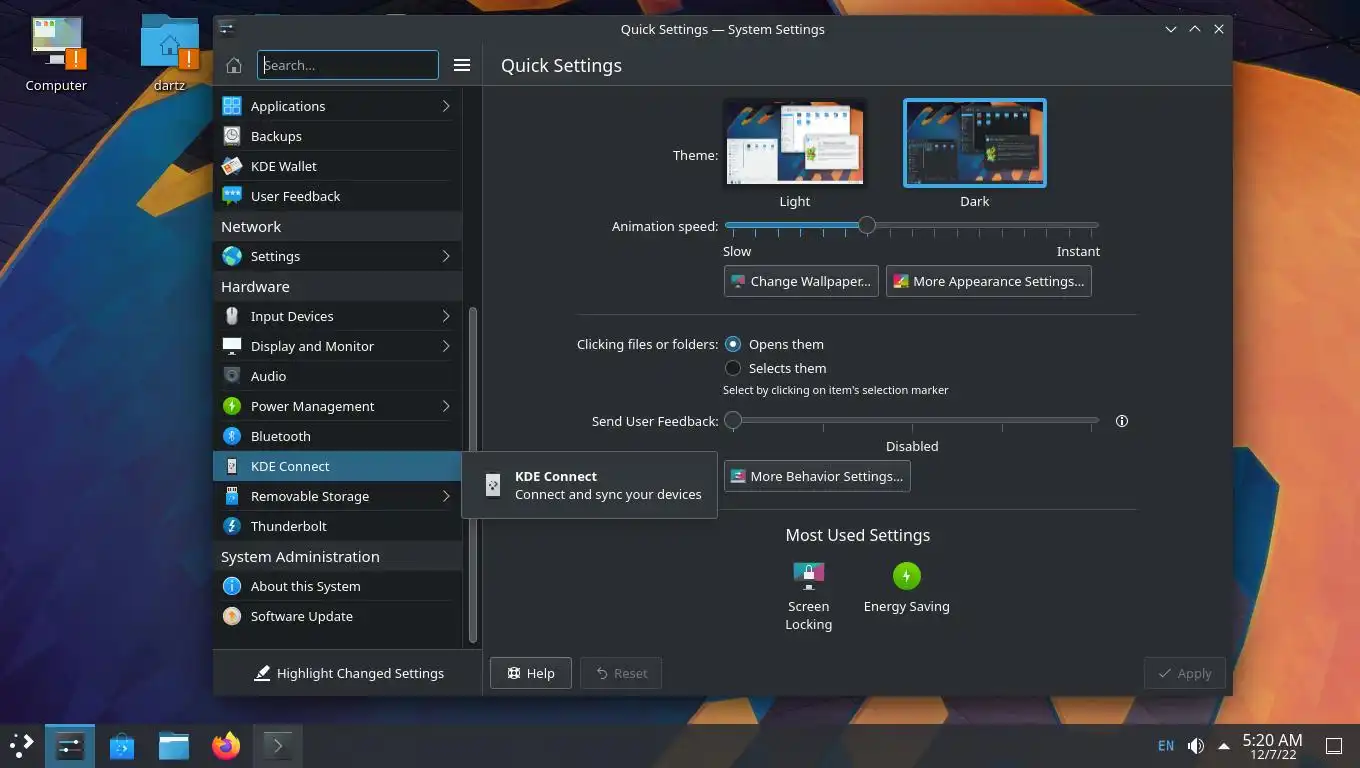Click the User Feedback icon

tap(232, 196)
